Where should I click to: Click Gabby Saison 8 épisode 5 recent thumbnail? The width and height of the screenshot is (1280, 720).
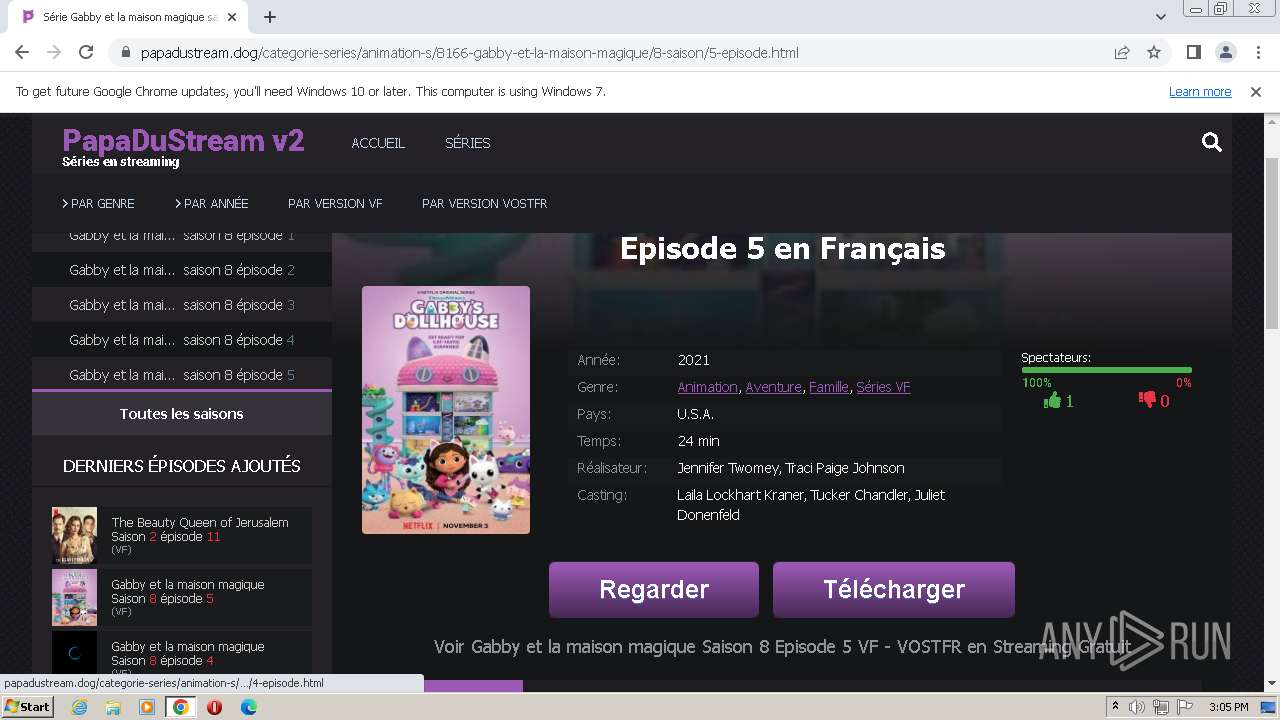74,598
